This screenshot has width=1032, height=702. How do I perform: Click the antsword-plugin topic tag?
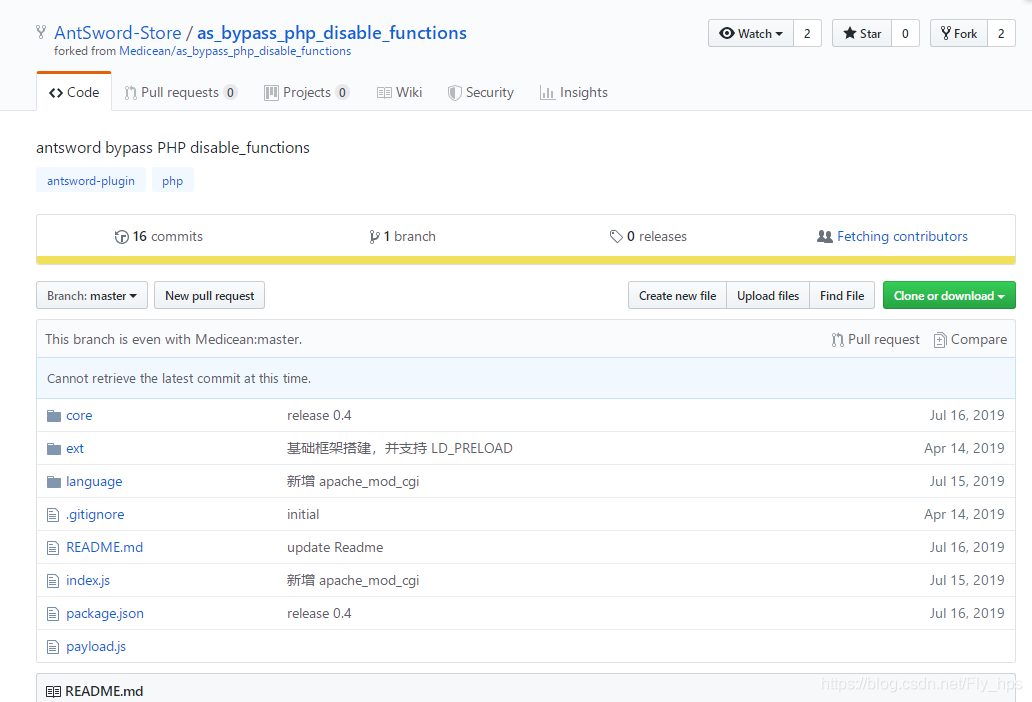(x=91, y=181)
